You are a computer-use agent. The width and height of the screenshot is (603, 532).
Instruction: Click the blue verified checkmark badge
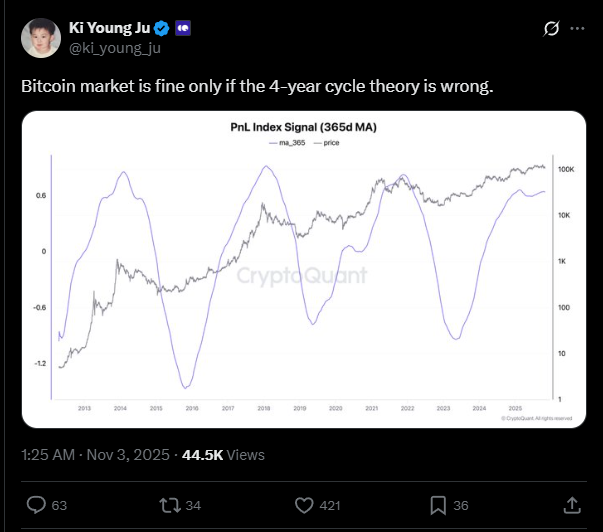coord(161,26)
